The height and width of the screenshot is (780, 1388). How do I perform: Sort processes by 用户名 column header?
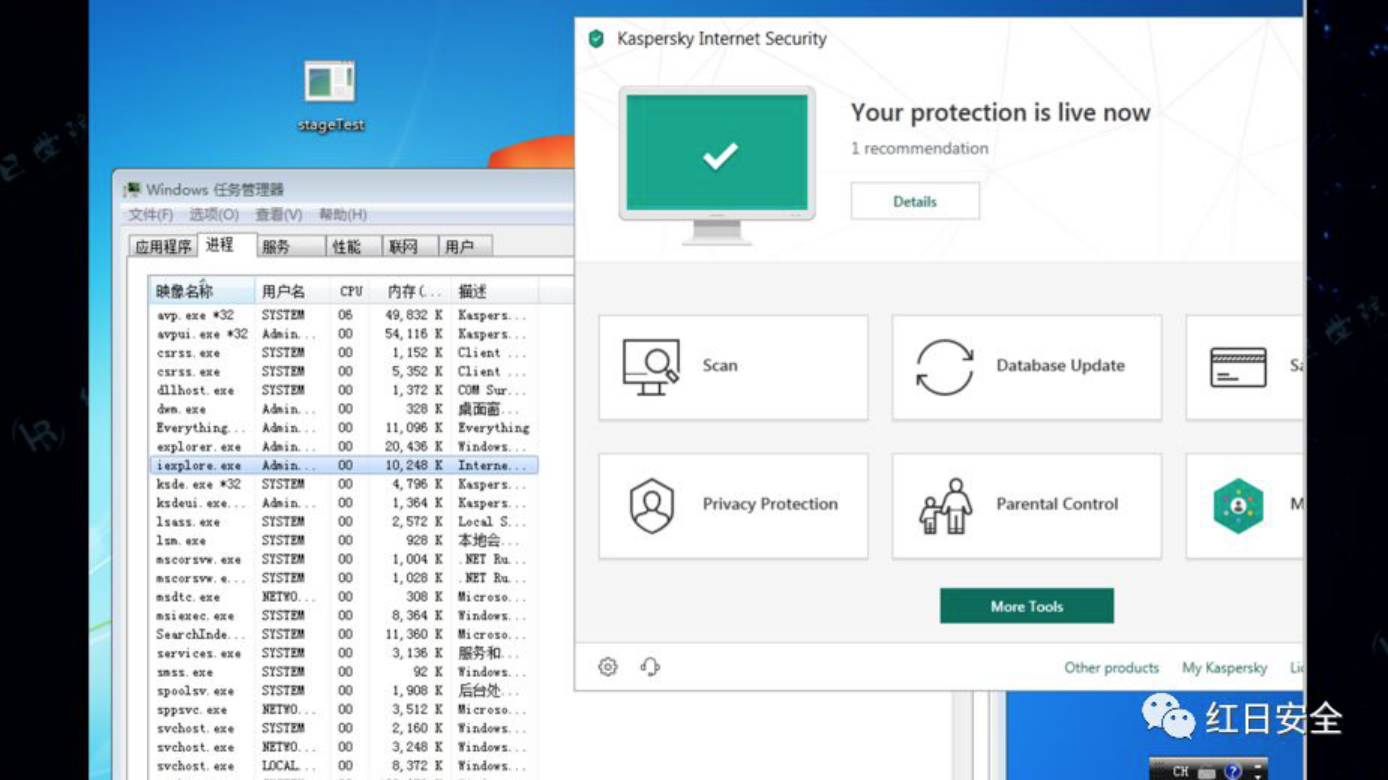[x=294, y=291]
